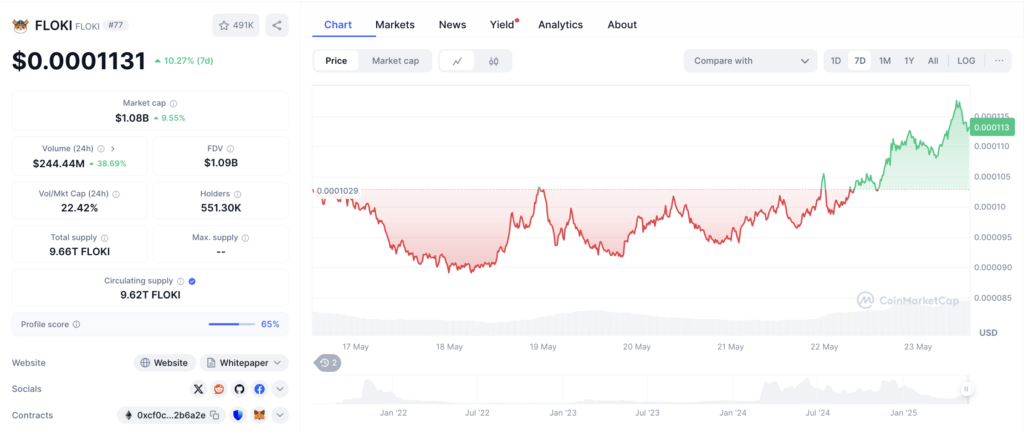Image resolution: width=1024 pixels, height=432 pixels.
Task: Select the 7D time range
Action: 860,61
